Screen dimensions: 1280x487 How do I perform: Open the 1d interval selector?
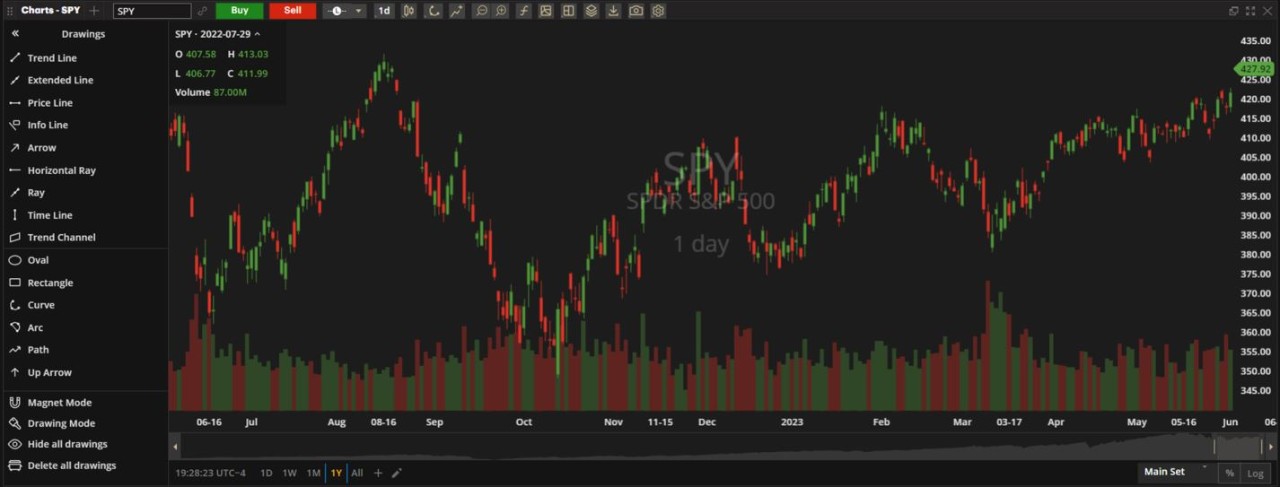[384, 11]
